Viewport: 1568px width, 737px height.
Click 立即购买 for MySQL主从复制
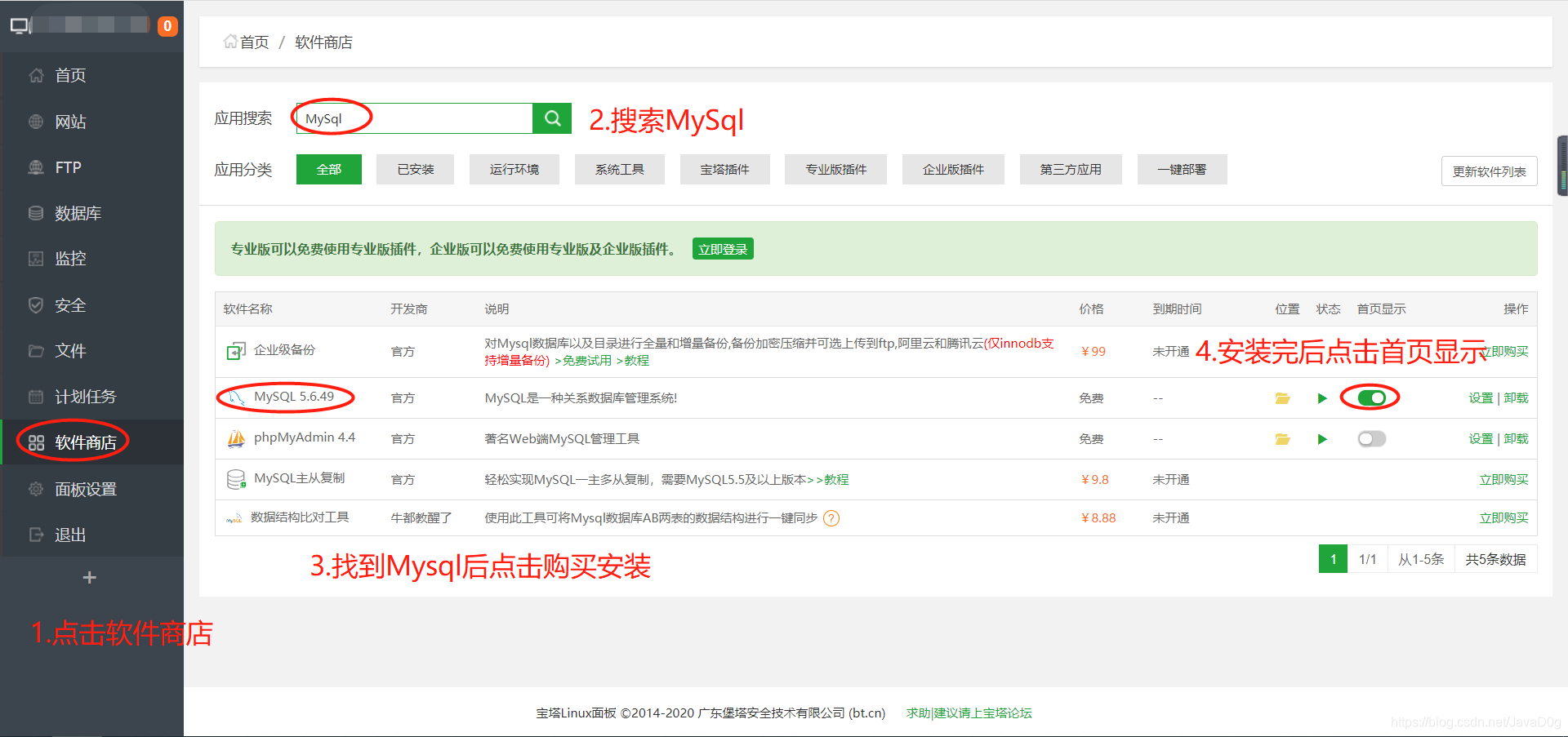(x=1503, y=479)
